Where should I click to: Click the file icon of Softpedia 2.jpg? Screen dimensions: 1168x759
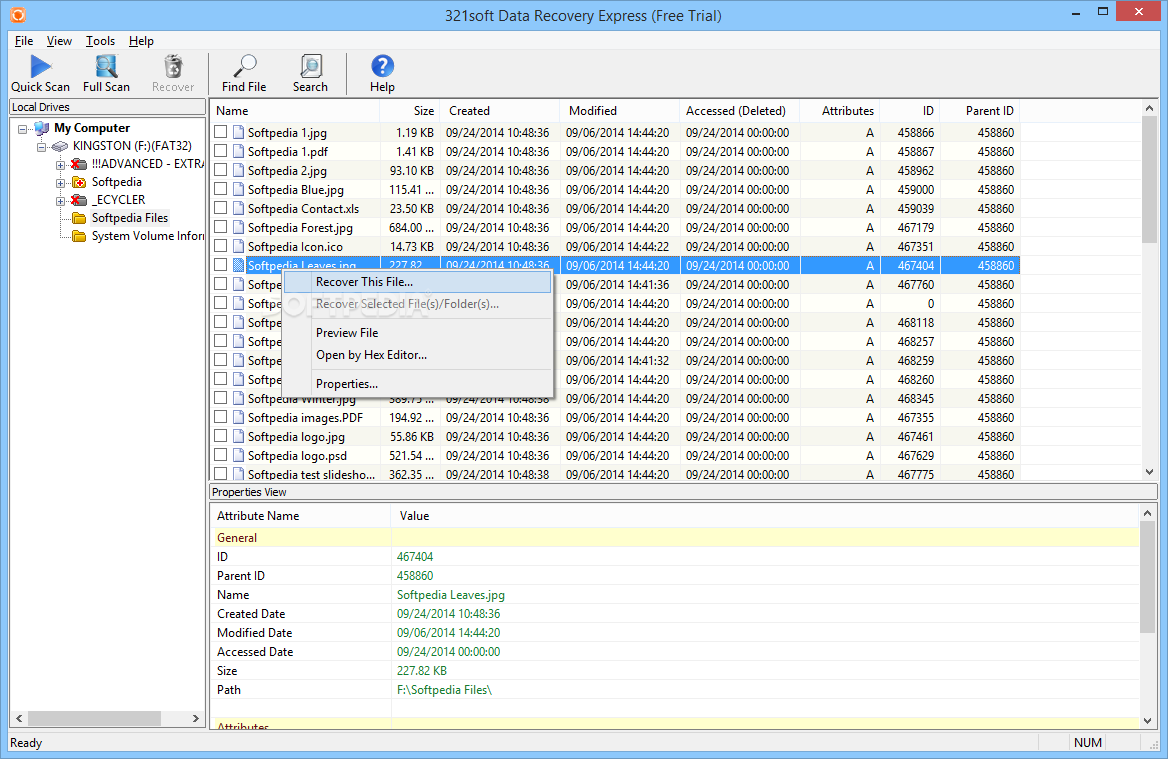tap(238, 171)
